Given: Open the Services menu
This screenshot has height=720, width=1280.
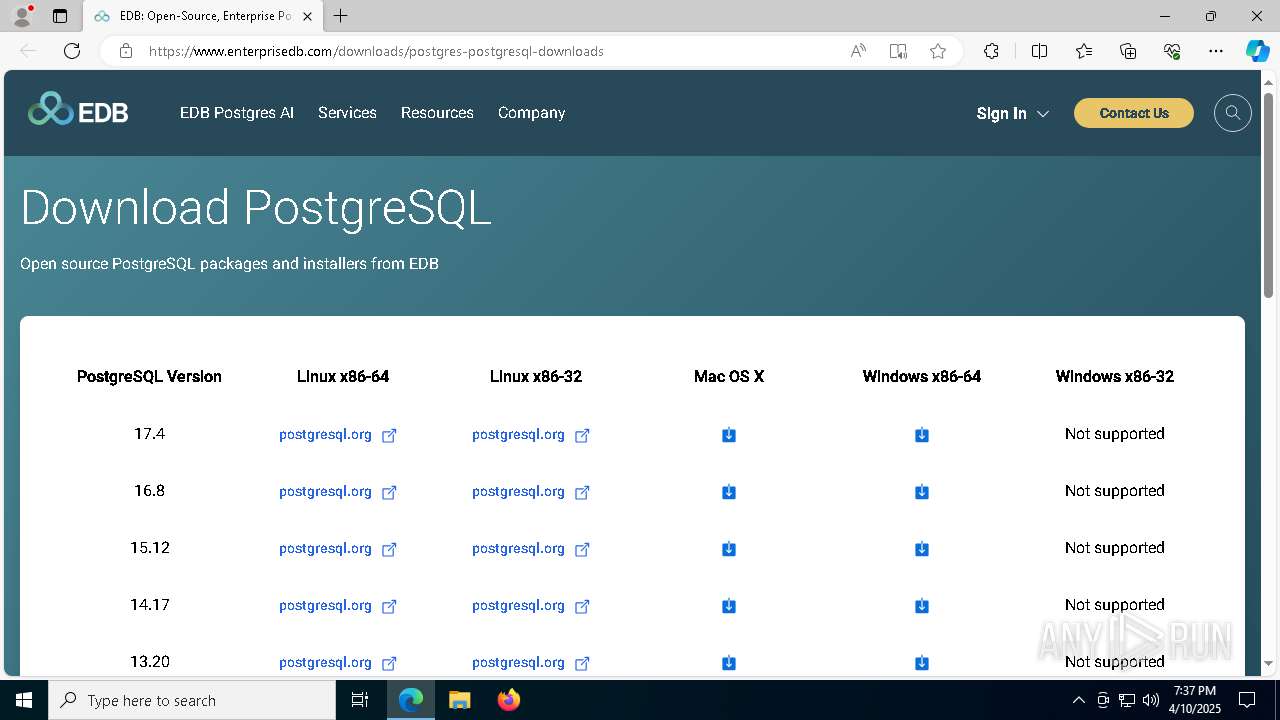Looking at the screenshot, I should 347,113.
